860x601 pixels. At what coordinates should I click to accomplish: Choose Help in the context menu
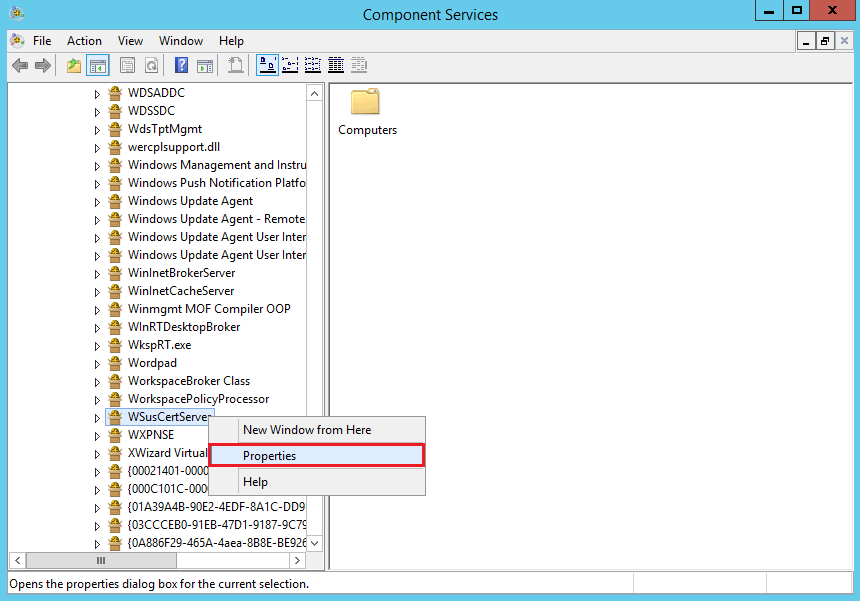[x=316, y=481]
